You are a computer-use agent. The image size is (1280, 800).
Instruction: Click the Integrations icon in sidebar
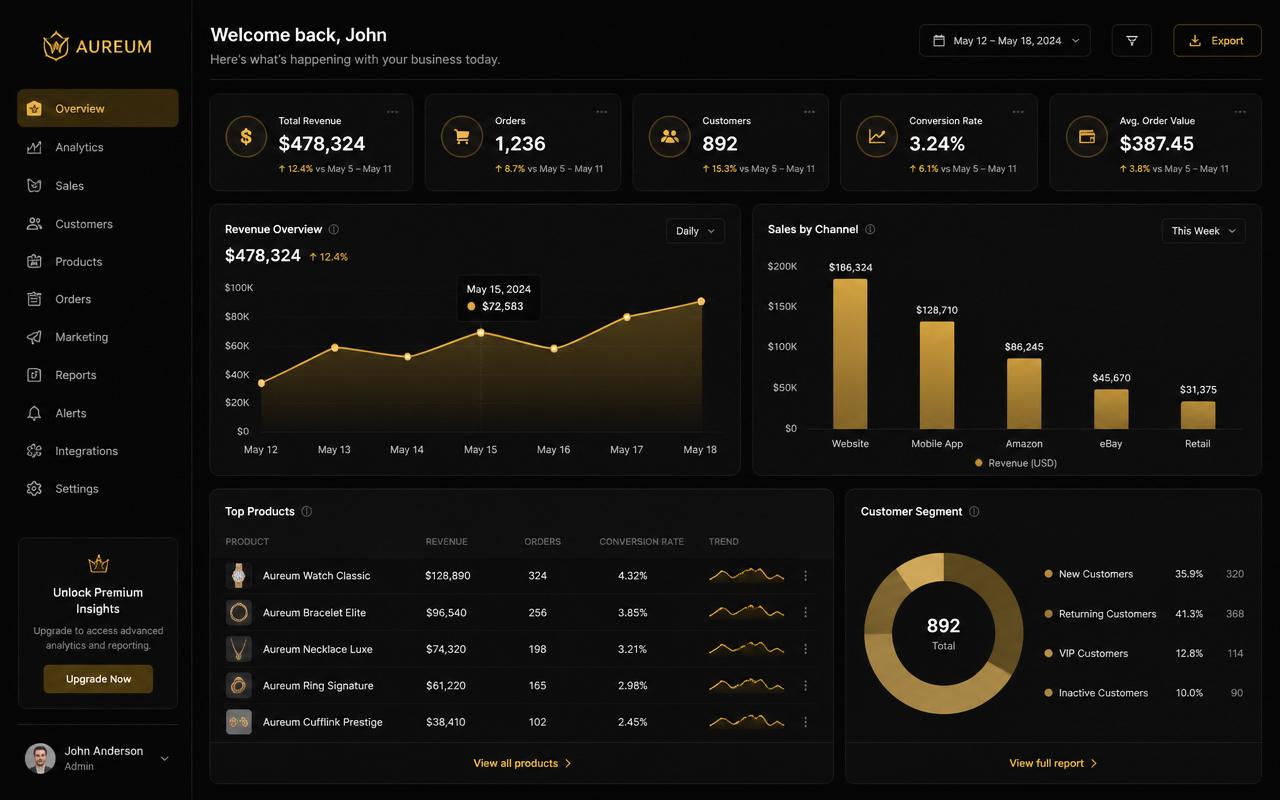coord(34,451)
